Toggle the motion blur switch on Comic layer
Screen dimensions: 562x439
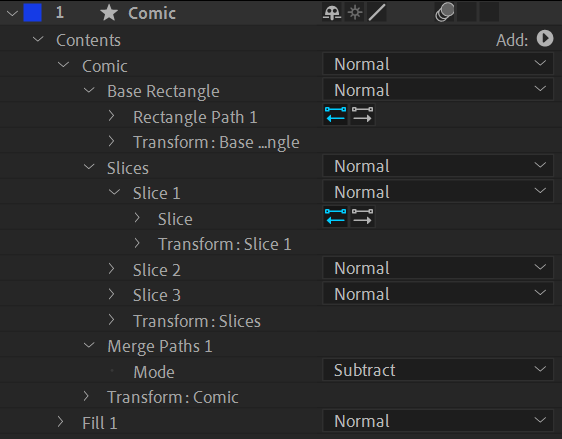click(444, 13)
